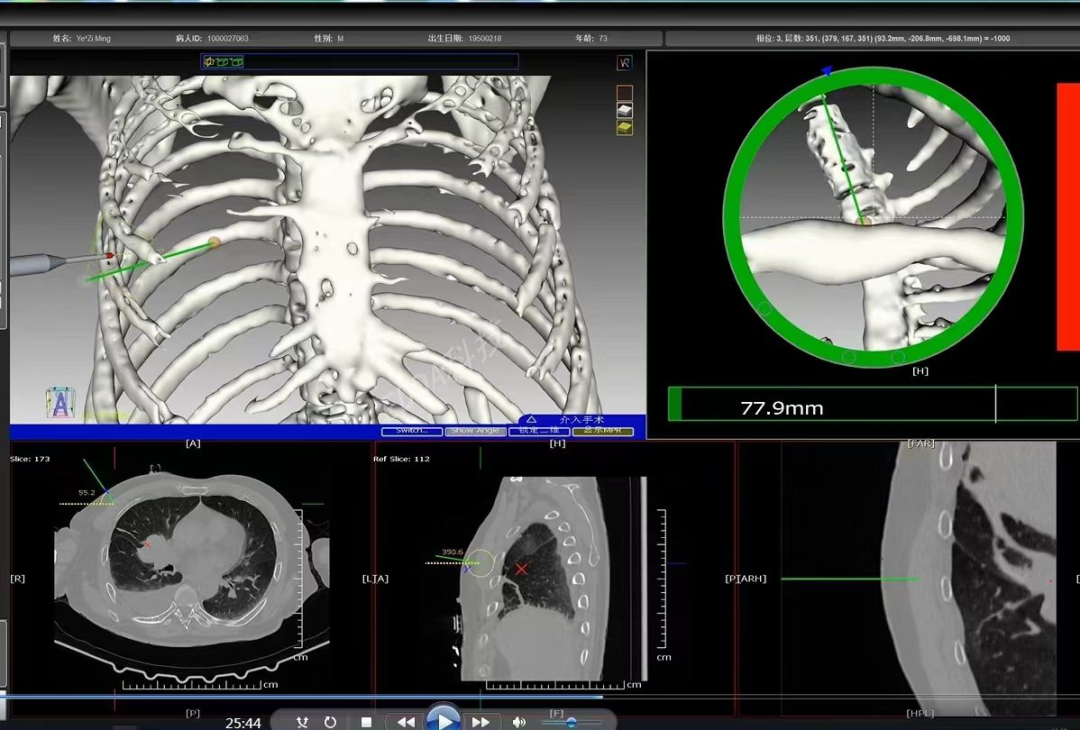
Task: Collapse the 介入手术 panel triangle
Action: pyautogui.click(x=531, y=419)
